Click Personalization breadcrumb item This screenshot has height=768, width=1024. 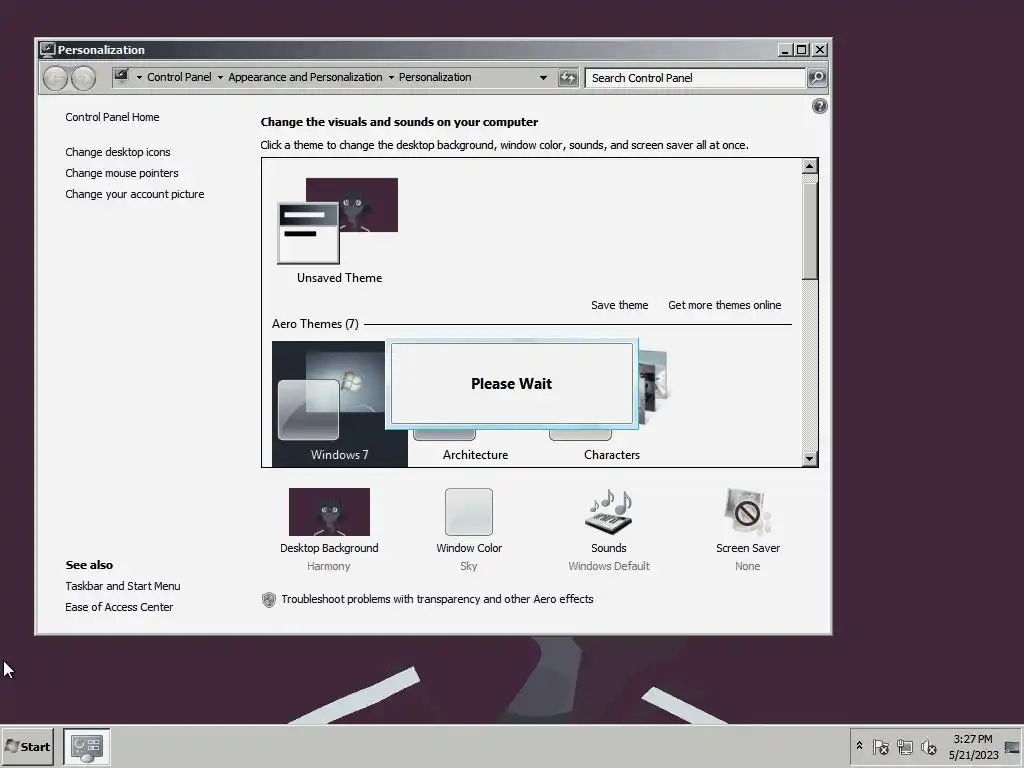435,77
